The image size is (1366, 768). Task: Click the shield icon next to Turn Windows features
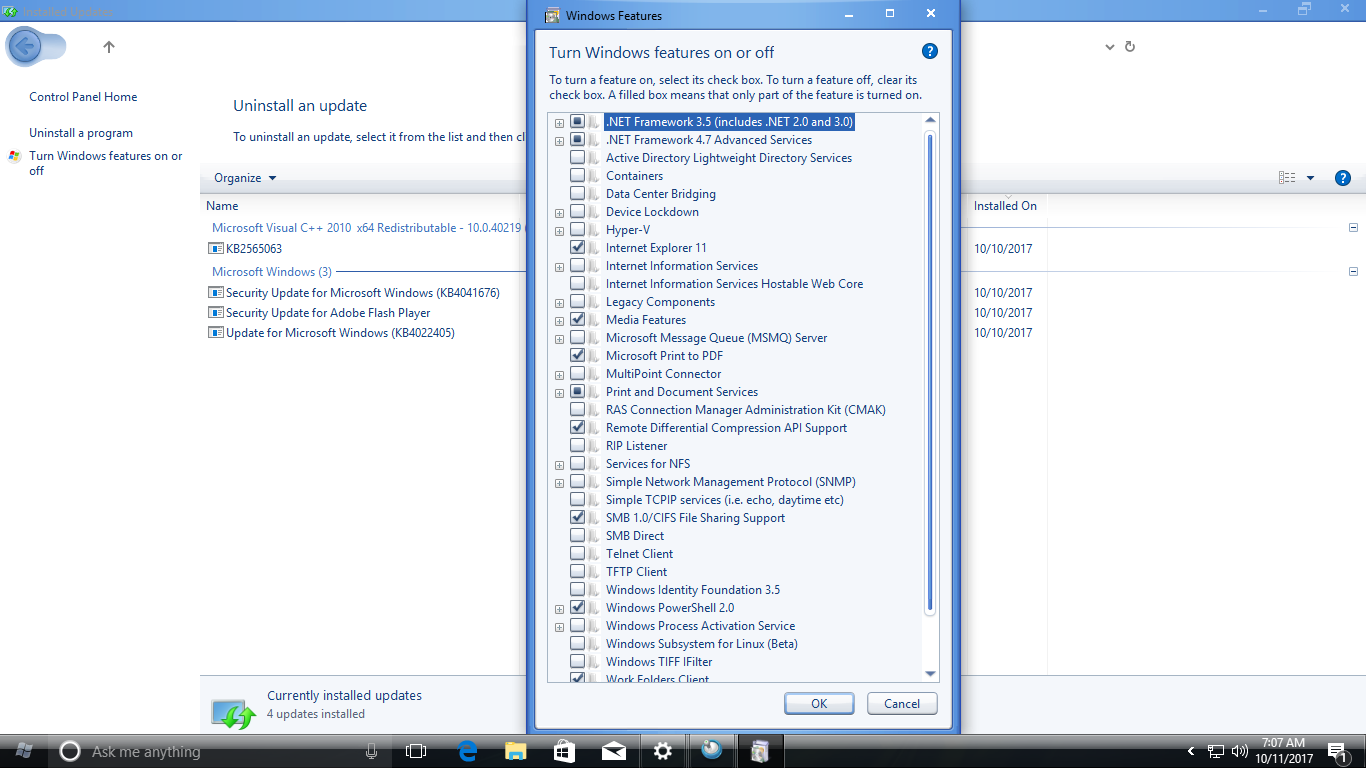click(14, 156)
